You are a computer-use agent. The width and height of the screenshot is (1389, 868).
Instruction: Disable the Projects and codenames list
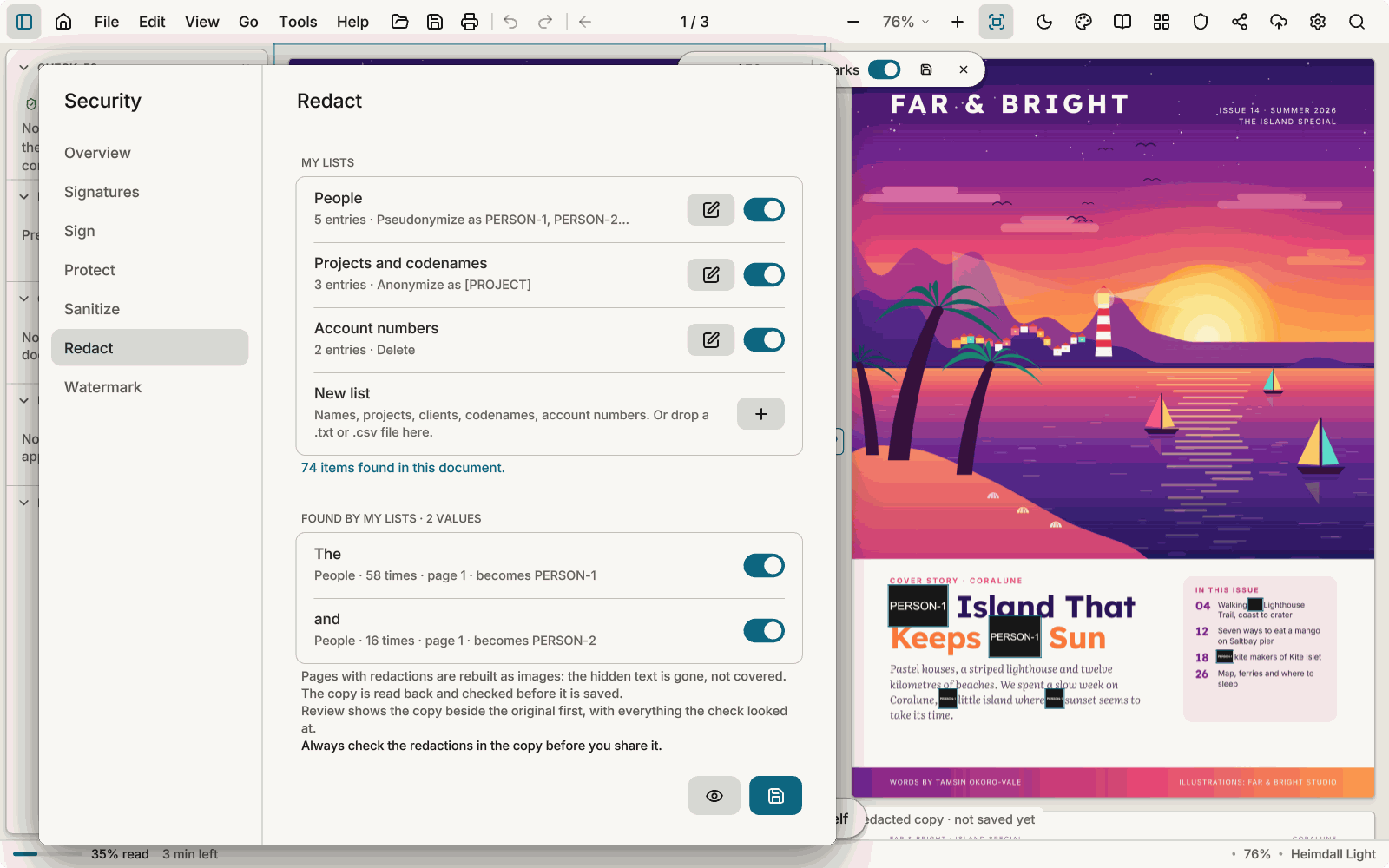[x=764, y=275]
